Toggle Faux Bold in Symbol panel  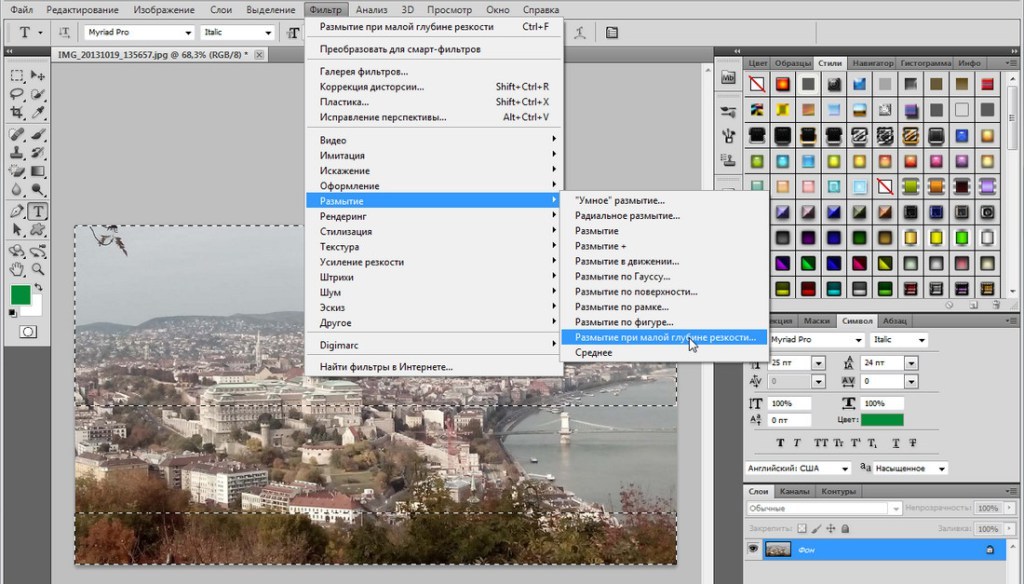click(x=780, y=443)
